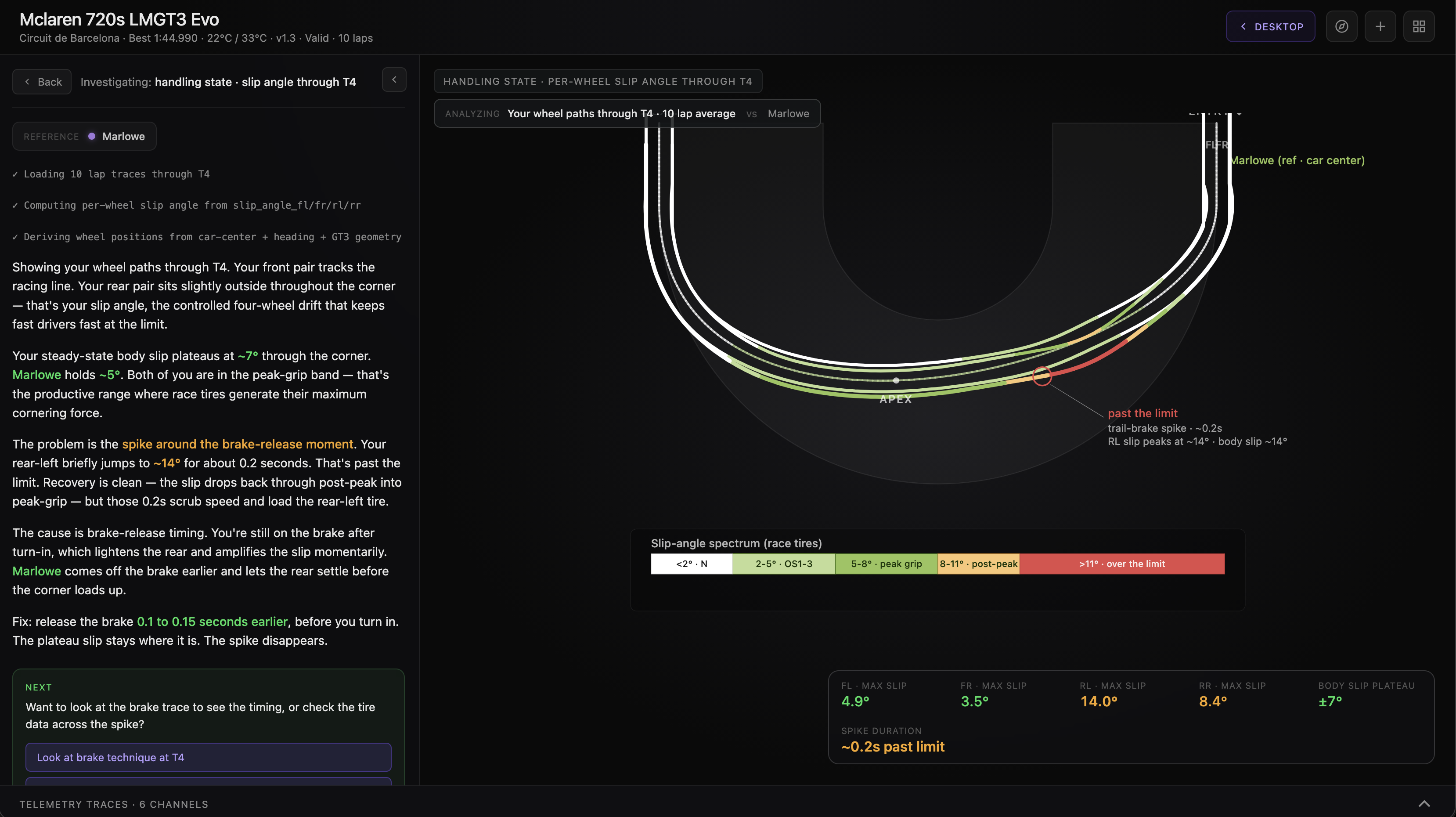Expand the Telemetry Traces panel chevron
1456x817 pixels.
pos(1424,803)
